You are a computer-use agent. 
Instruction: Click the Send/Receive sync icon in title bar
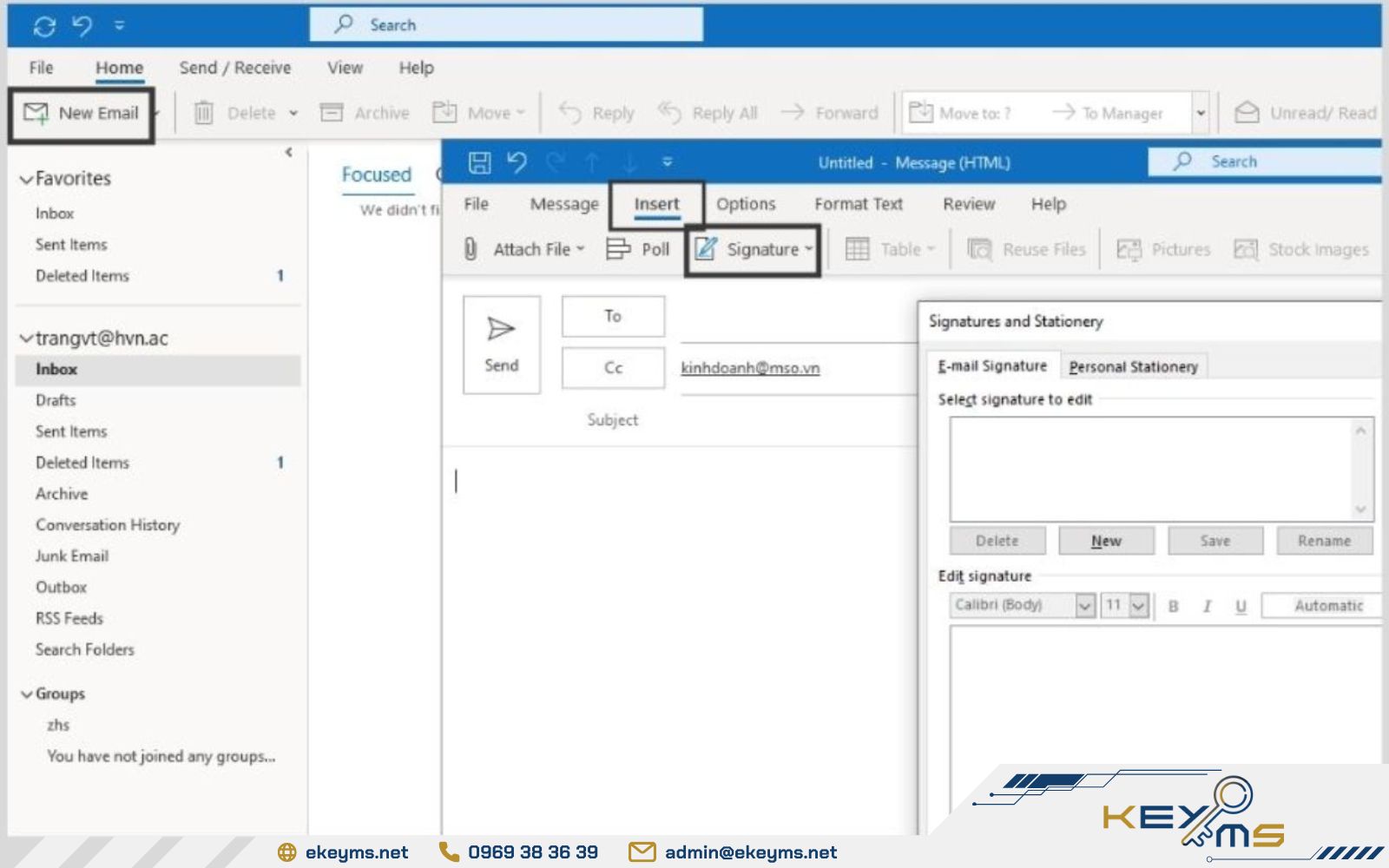(44, 26)
